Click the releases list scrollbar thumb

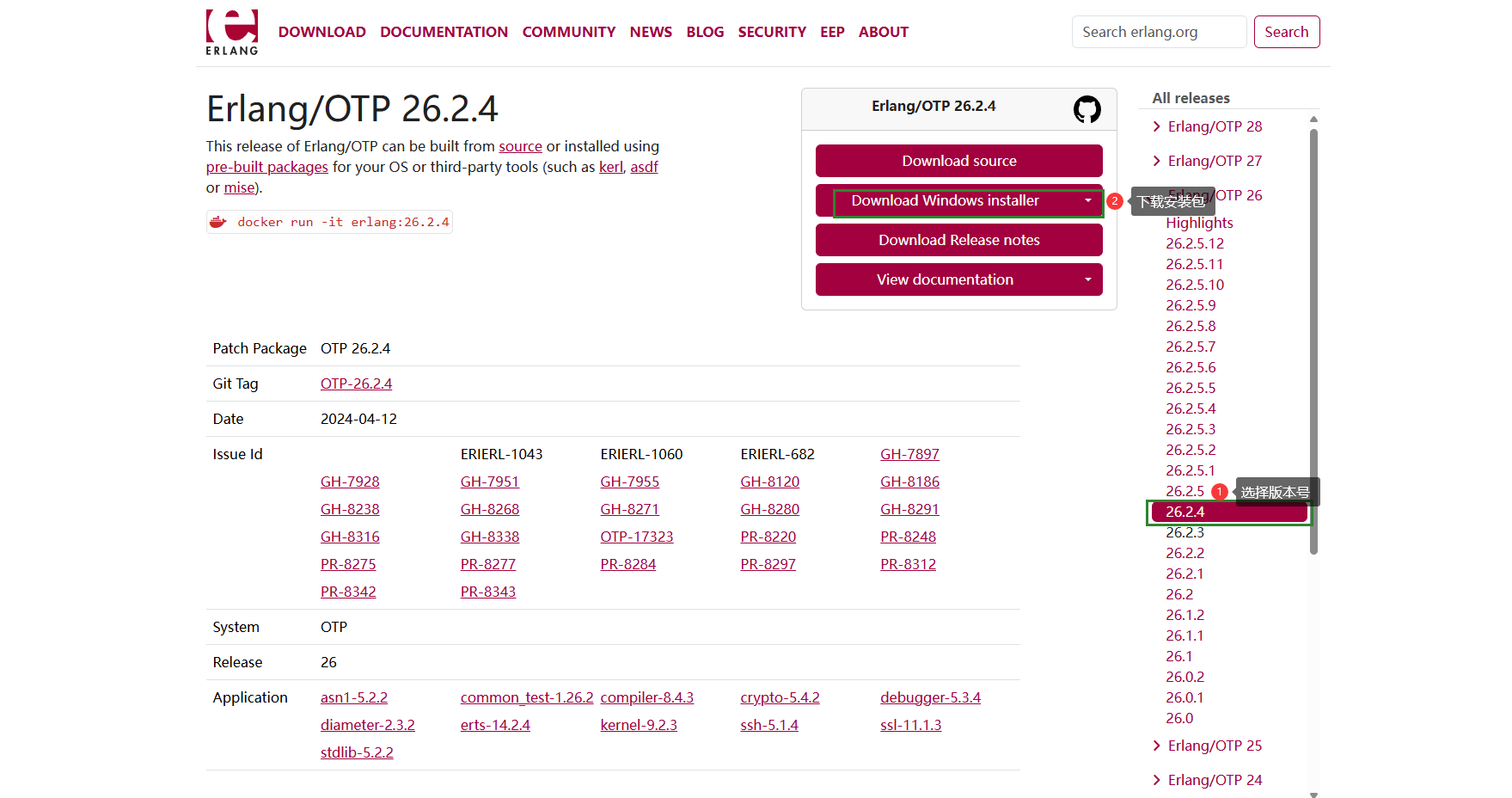pyautogui.click(x=1313, y=341)
